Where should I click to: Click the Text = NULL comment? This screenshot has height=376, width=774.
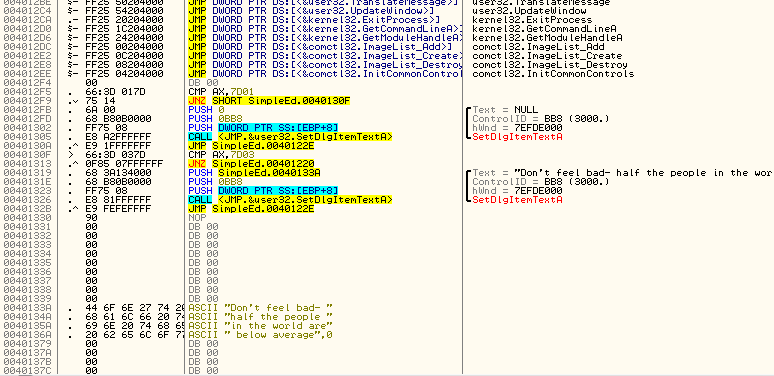coord(504,110)
